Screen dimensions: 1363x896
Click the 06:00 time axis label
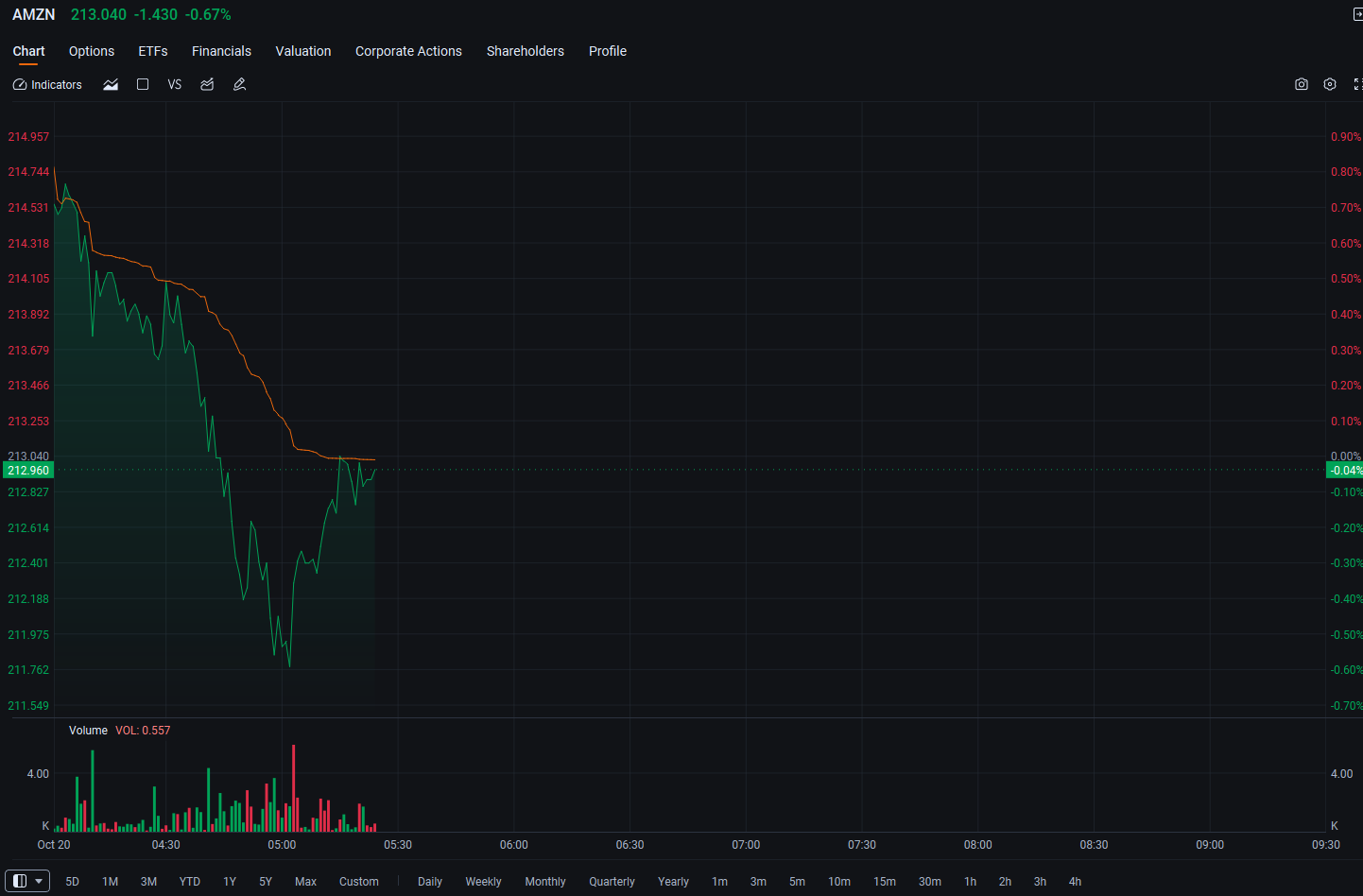(514, 845)
